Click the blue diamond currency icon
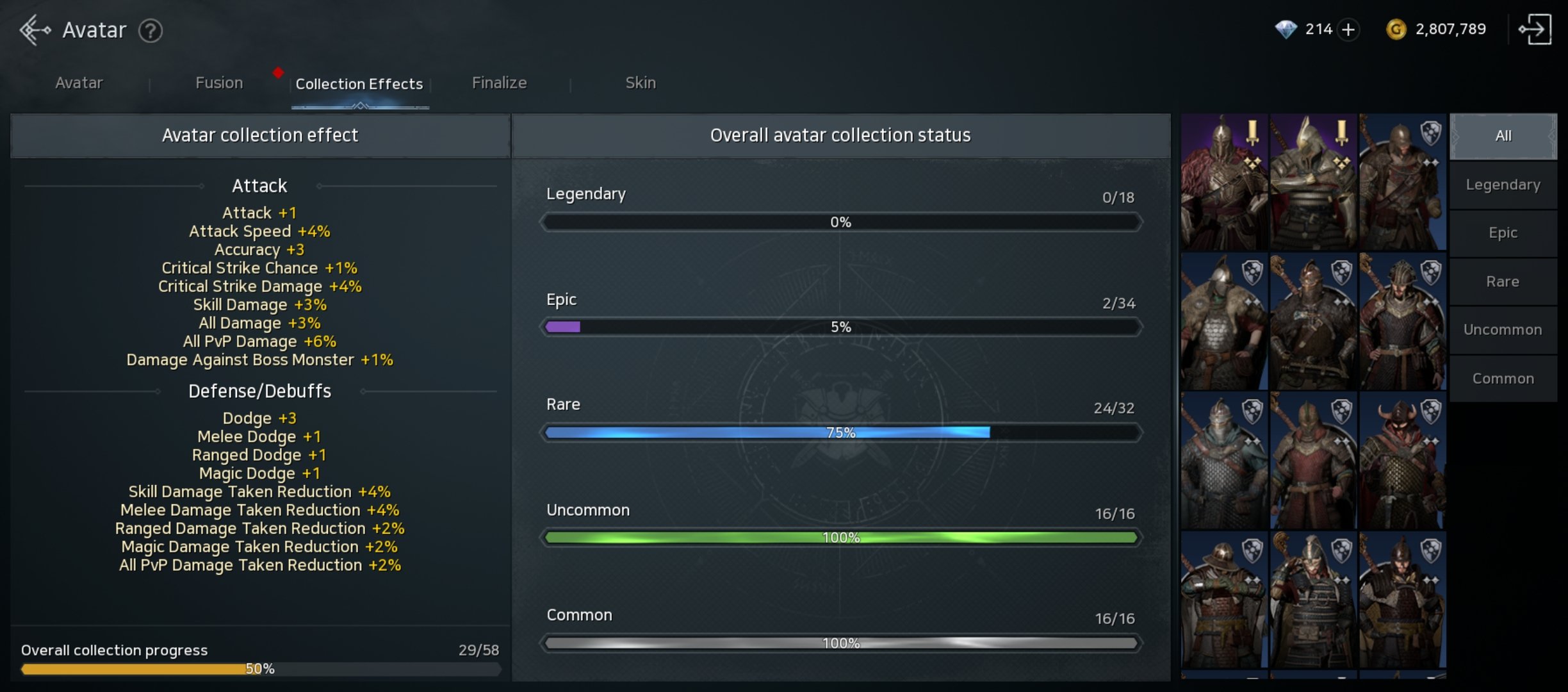The width and height of the screenshot is (1568, 692). click(x=1285, y=29)
